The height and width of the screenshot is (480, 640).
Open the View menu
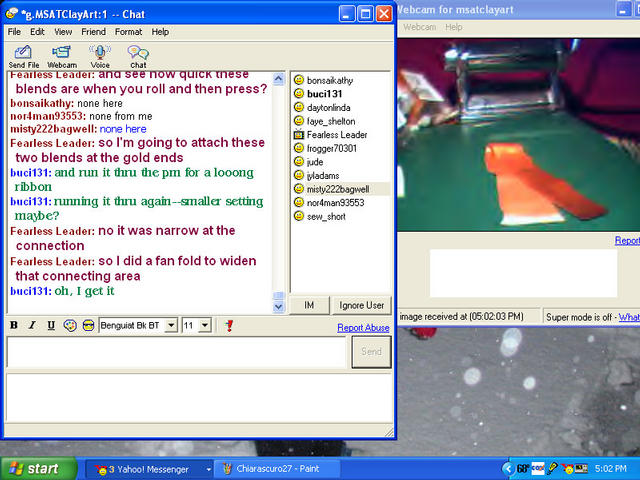coord(63,32)
